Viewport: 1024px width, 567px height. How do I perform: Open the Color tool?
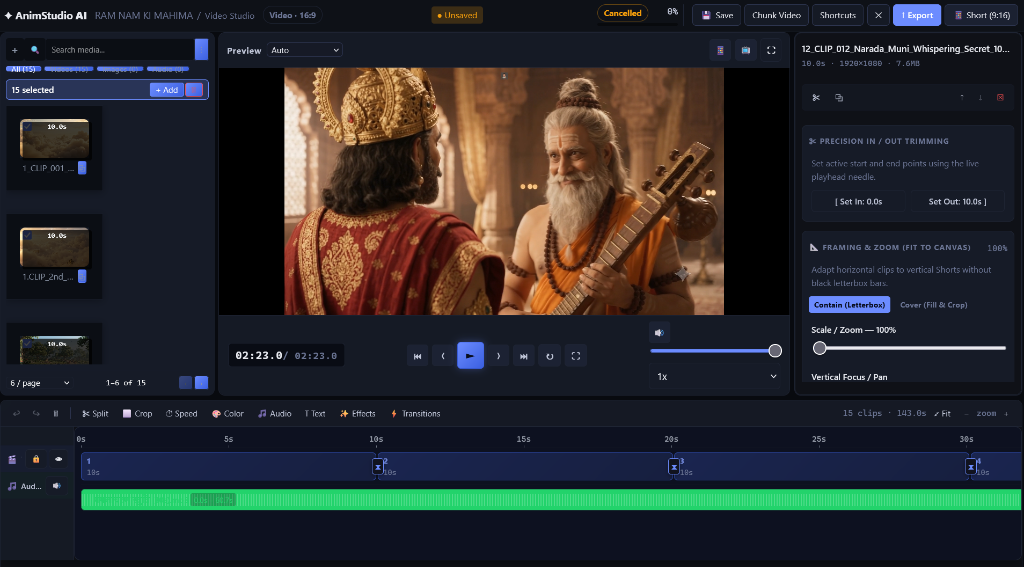pos(228,413)
